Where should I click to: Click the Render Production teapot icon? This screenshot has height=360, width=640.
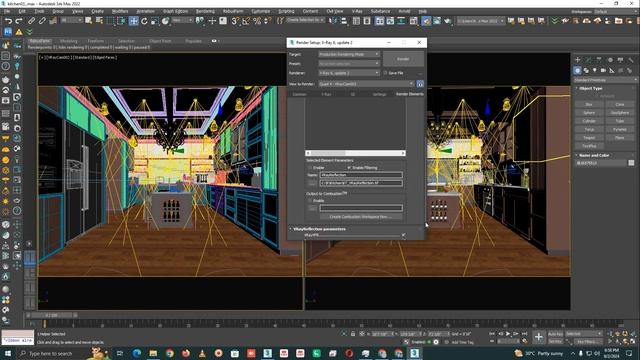tap(448, 21)
